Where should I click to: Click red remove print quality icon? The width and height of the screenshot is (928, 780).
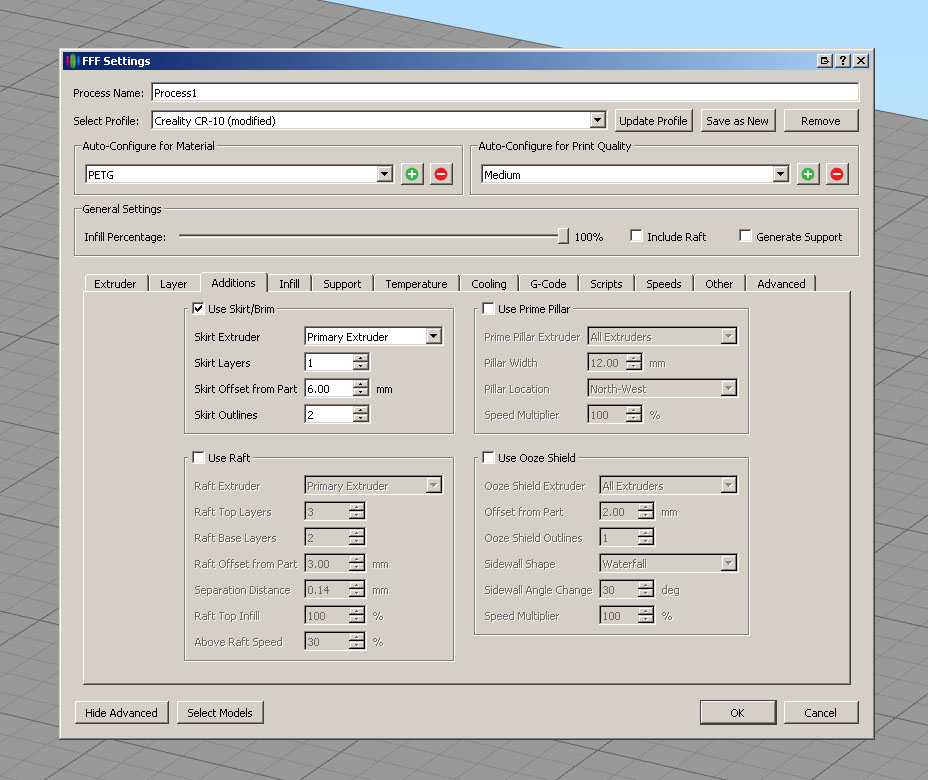point(837,174)
